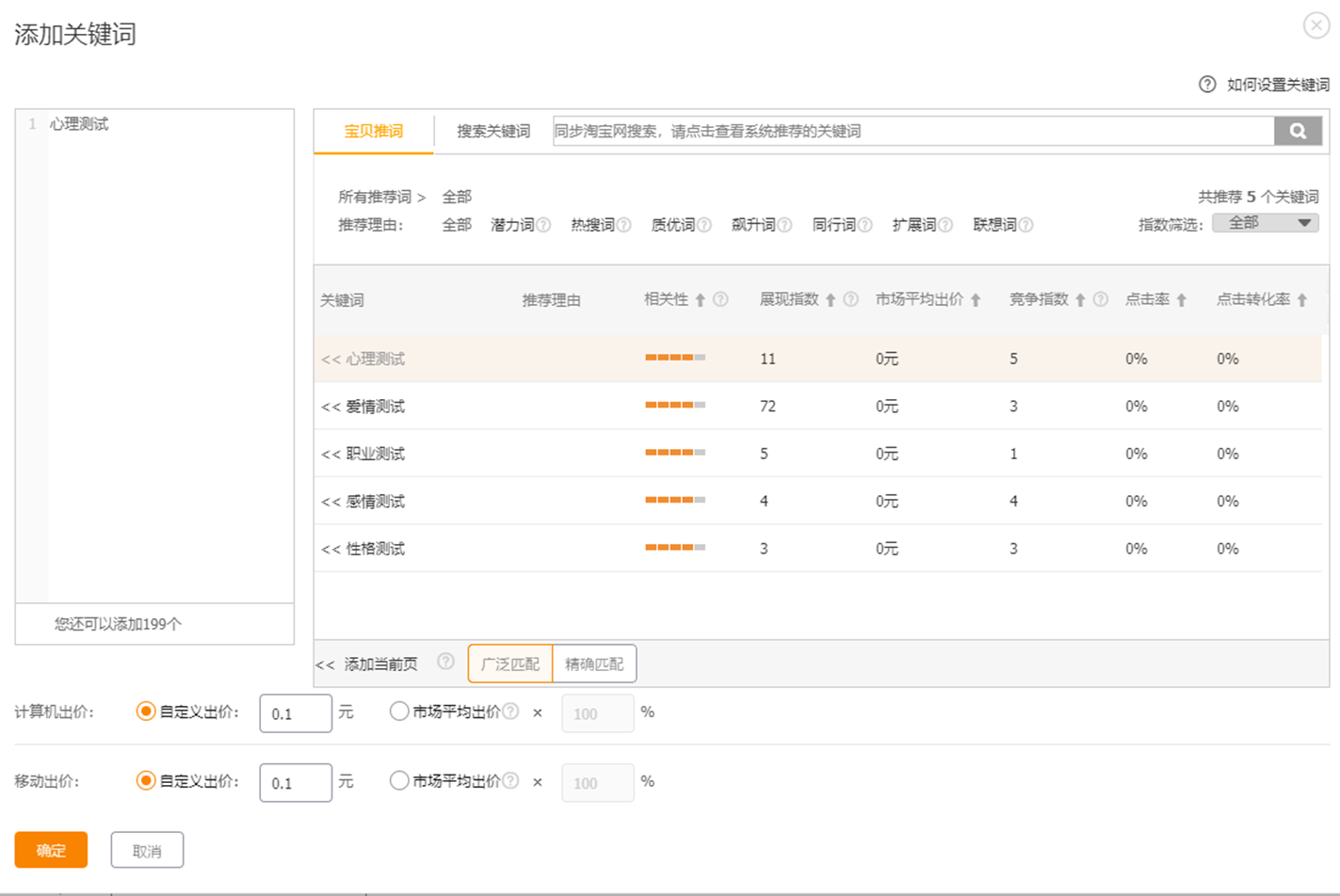The height and width of the screenshot is (896, 1340).
Task: Click help icon next to 联想词
Action: point(1025,225)
